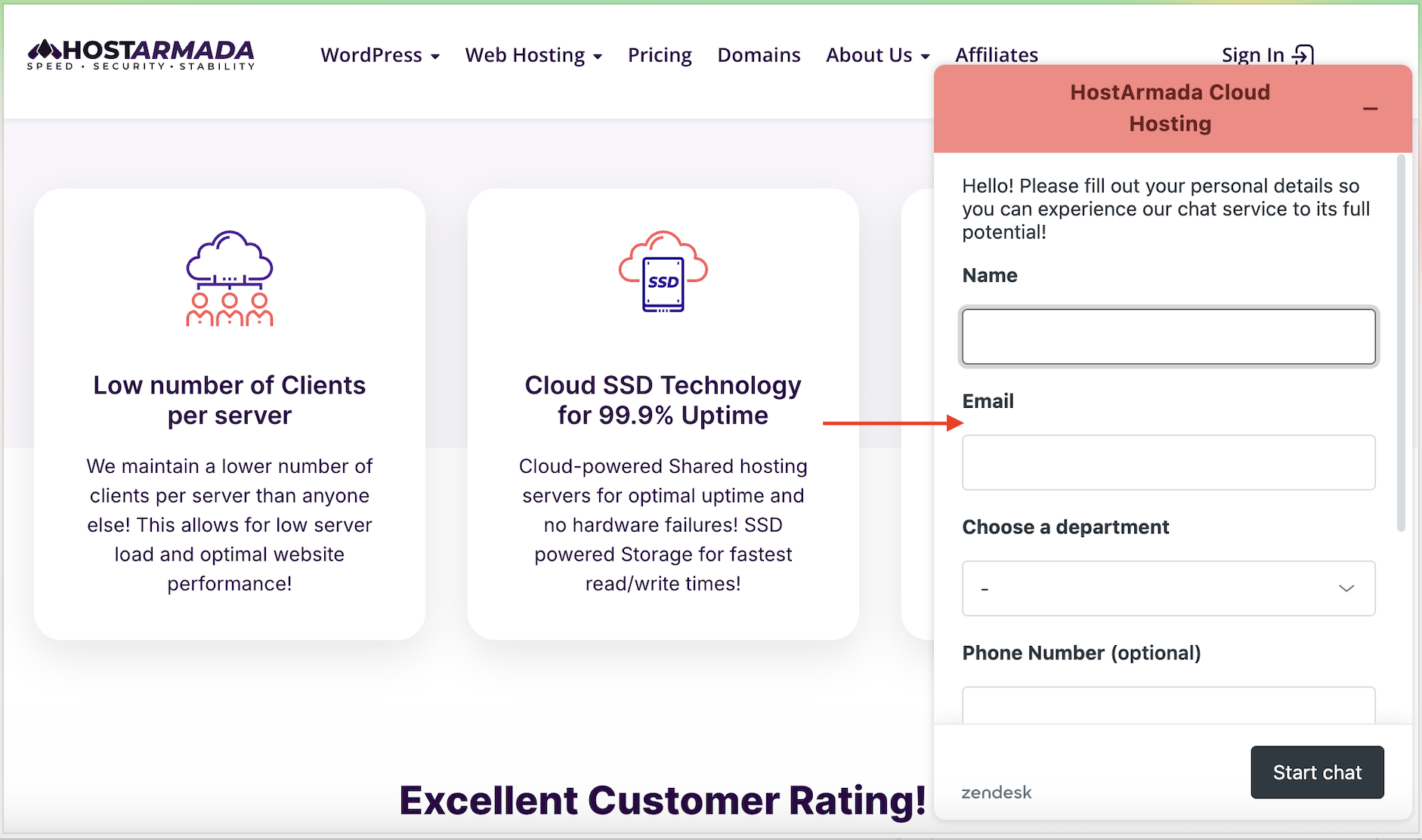Go to the Pricing page

660,55
